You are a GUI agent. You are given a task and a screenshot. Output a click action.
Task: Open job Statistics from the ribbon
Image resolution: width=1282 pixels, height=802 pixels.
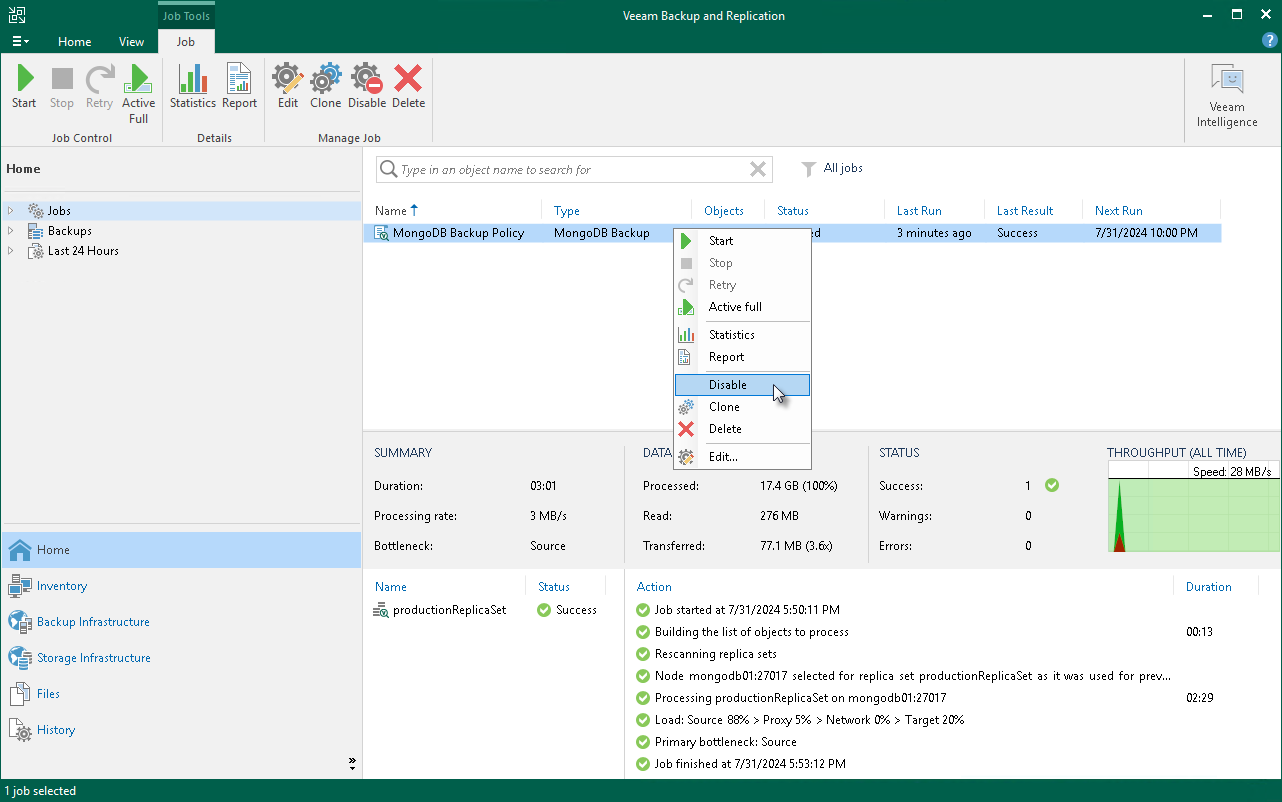192,87
